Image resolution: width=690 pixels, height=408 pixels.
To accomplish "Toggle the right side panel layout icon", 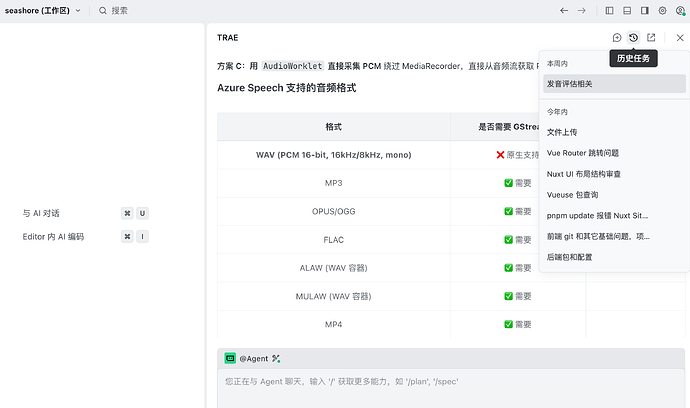I will 645,11.
